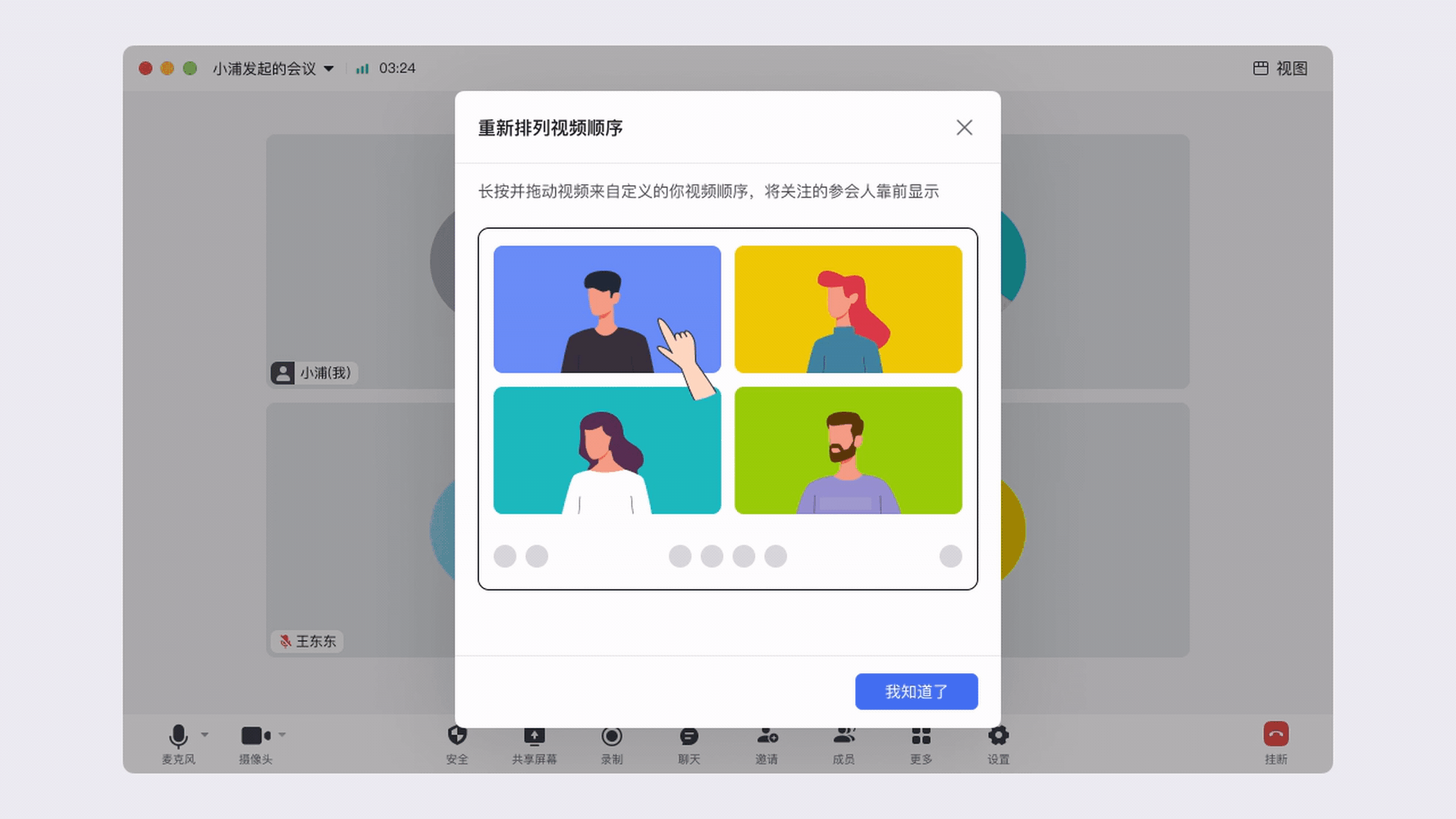Open the 安全 security shield icon
The image size is (1456, 819).
click(457, 736)
